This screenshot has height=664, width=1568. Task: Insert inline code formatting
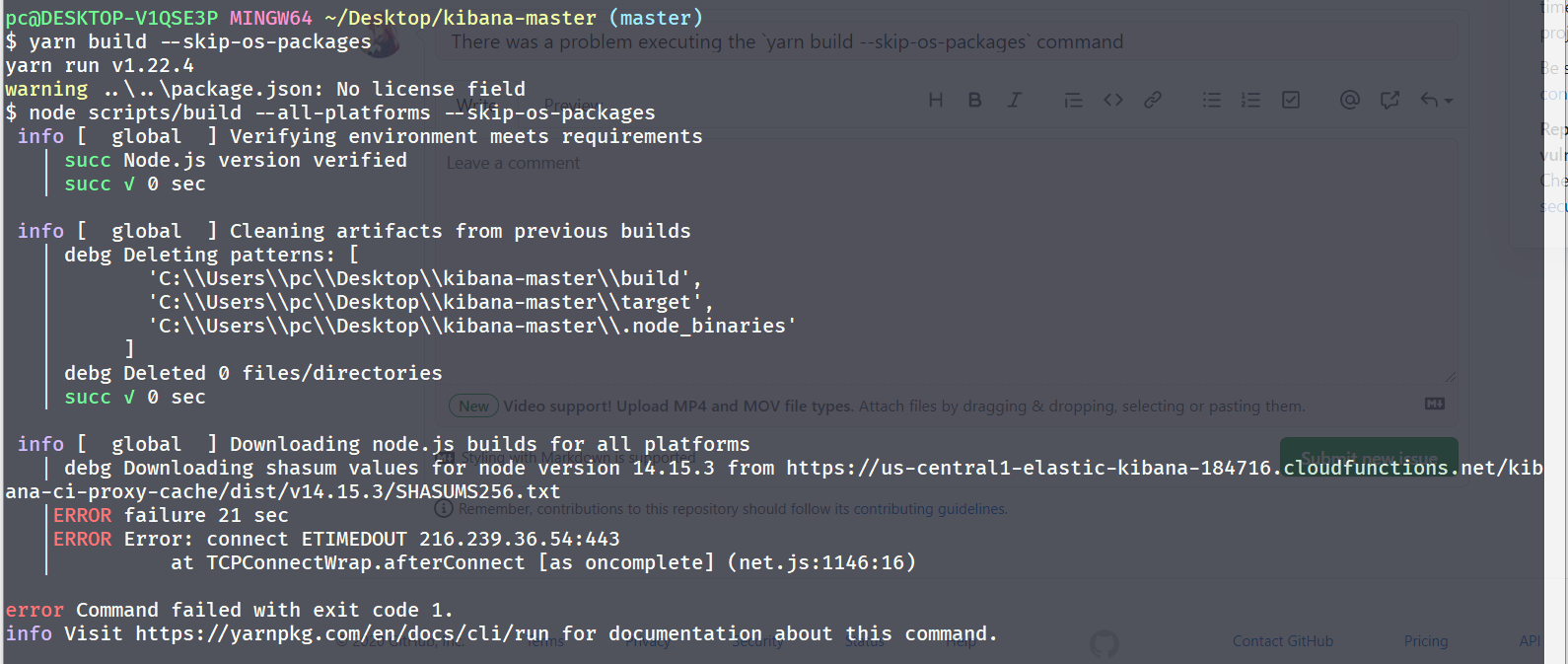[x=1112, y=99]
